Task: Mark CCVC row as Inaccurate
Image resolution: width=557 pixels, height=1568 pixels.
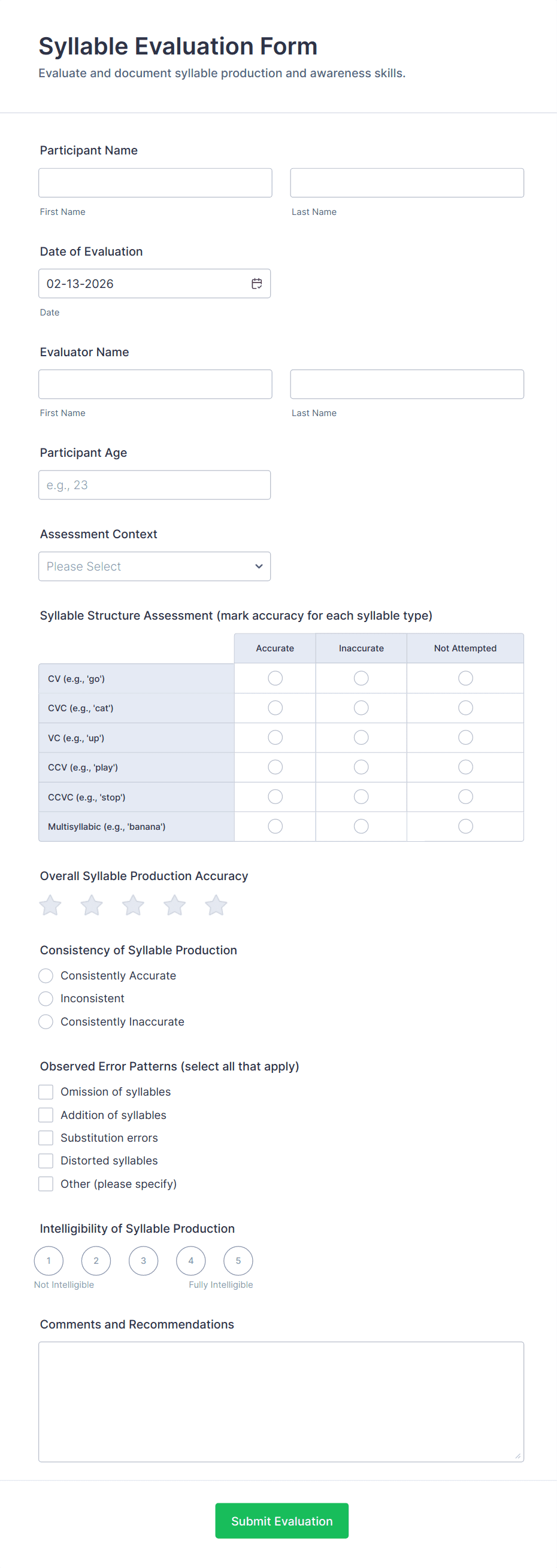Action: coord(361,797)
